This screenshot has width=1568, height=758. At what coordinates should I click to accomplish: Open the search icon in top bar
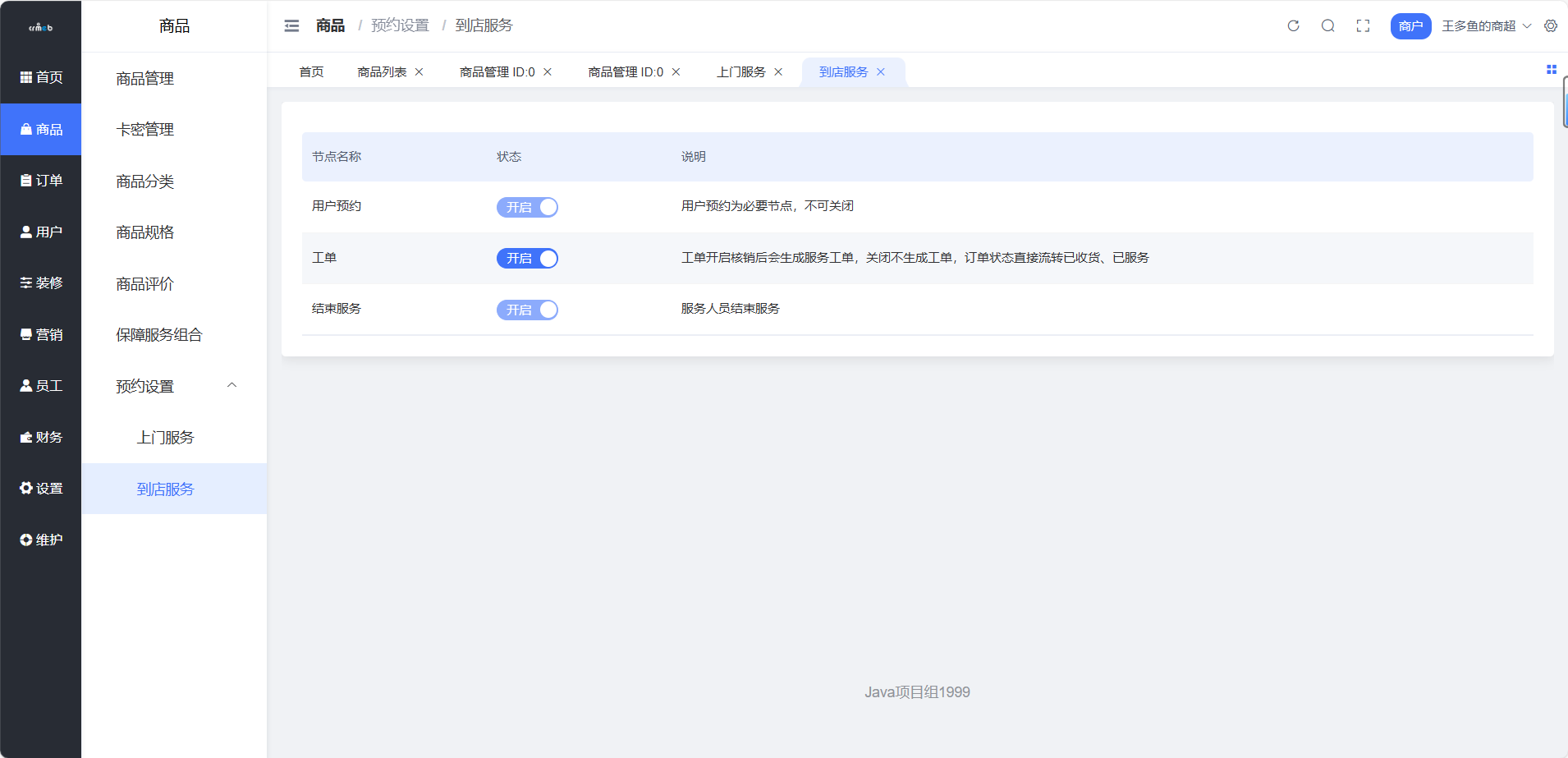[x=1328, y=25]
